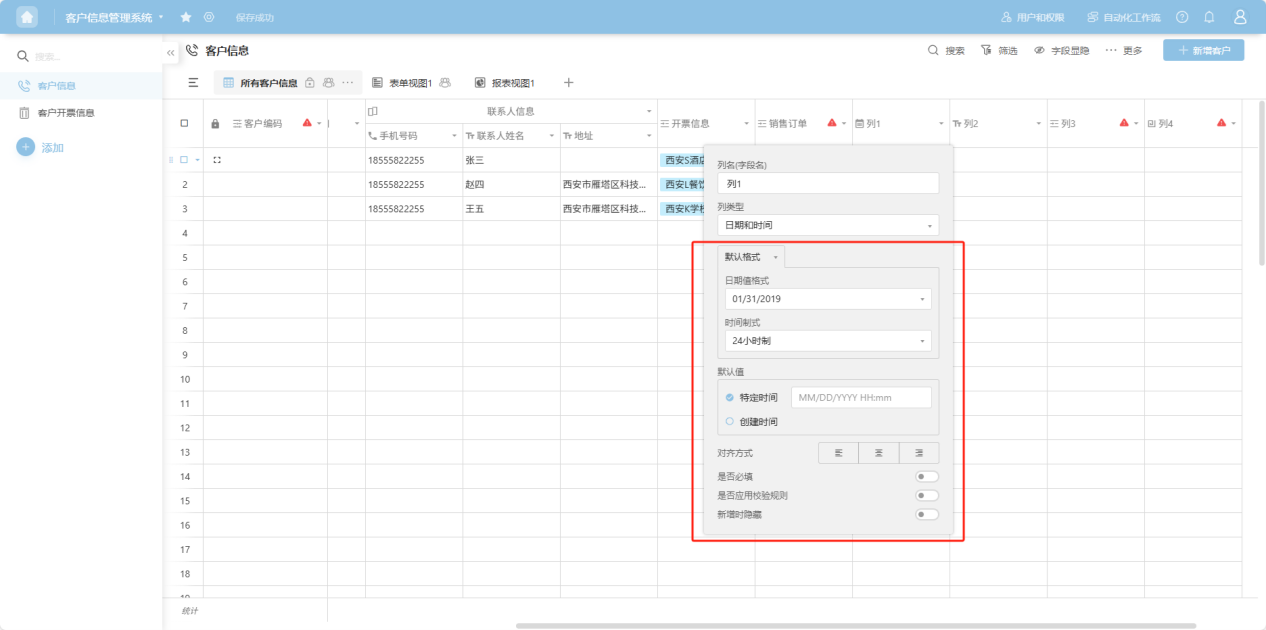Click the right align icon
This screenshot has width=1266, height=630.
click(919, 453)
